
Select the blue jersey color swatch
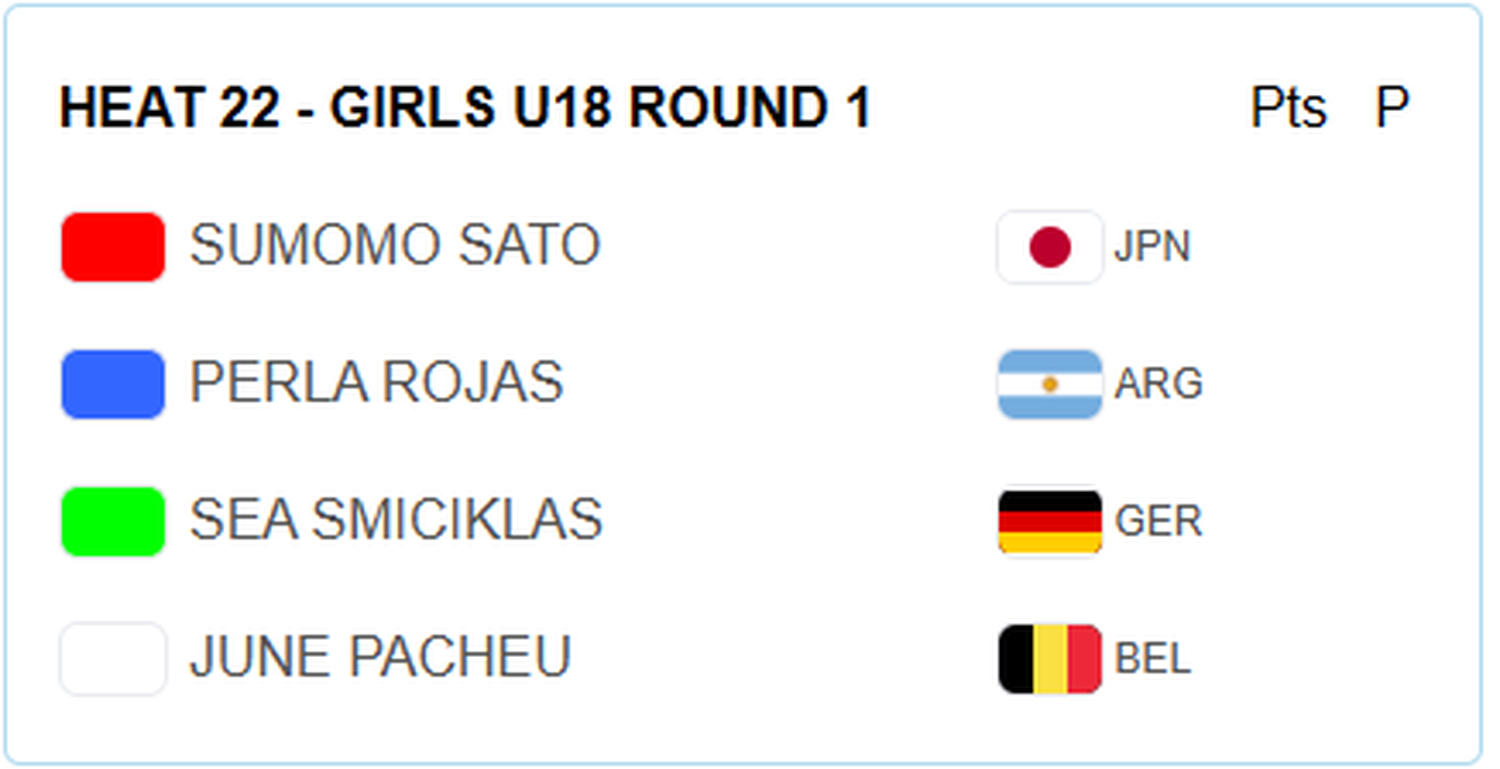(113, 384)
